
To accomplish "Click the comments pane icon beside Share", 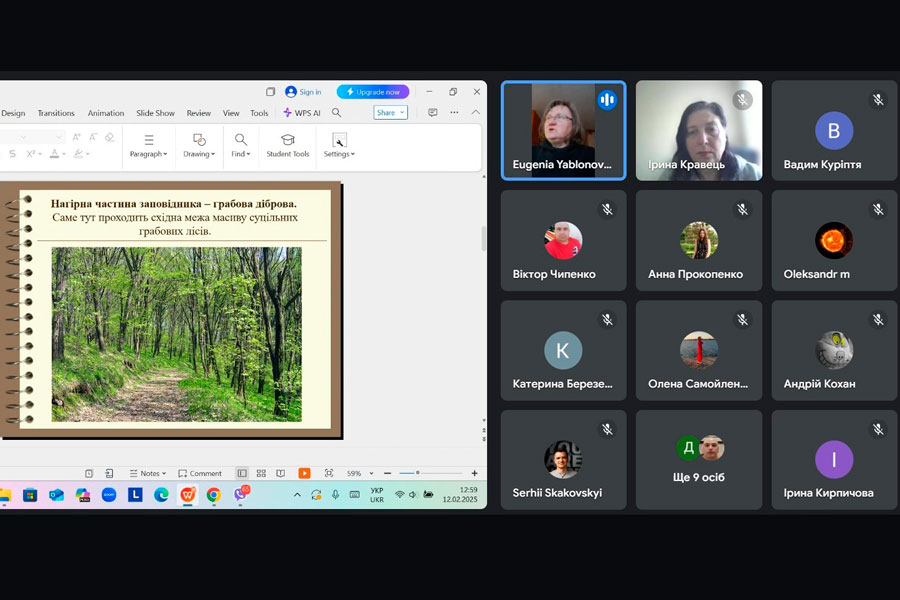I will [x=433, y=113].
